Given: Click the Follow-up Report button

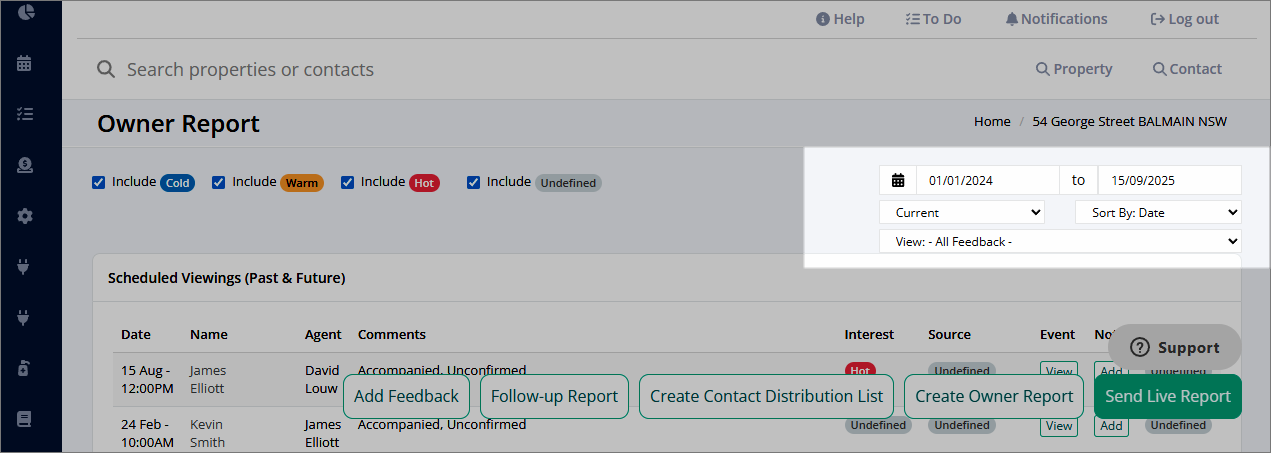Looking at the screenshot, I should pyautogui.click(x=554, y=396).
